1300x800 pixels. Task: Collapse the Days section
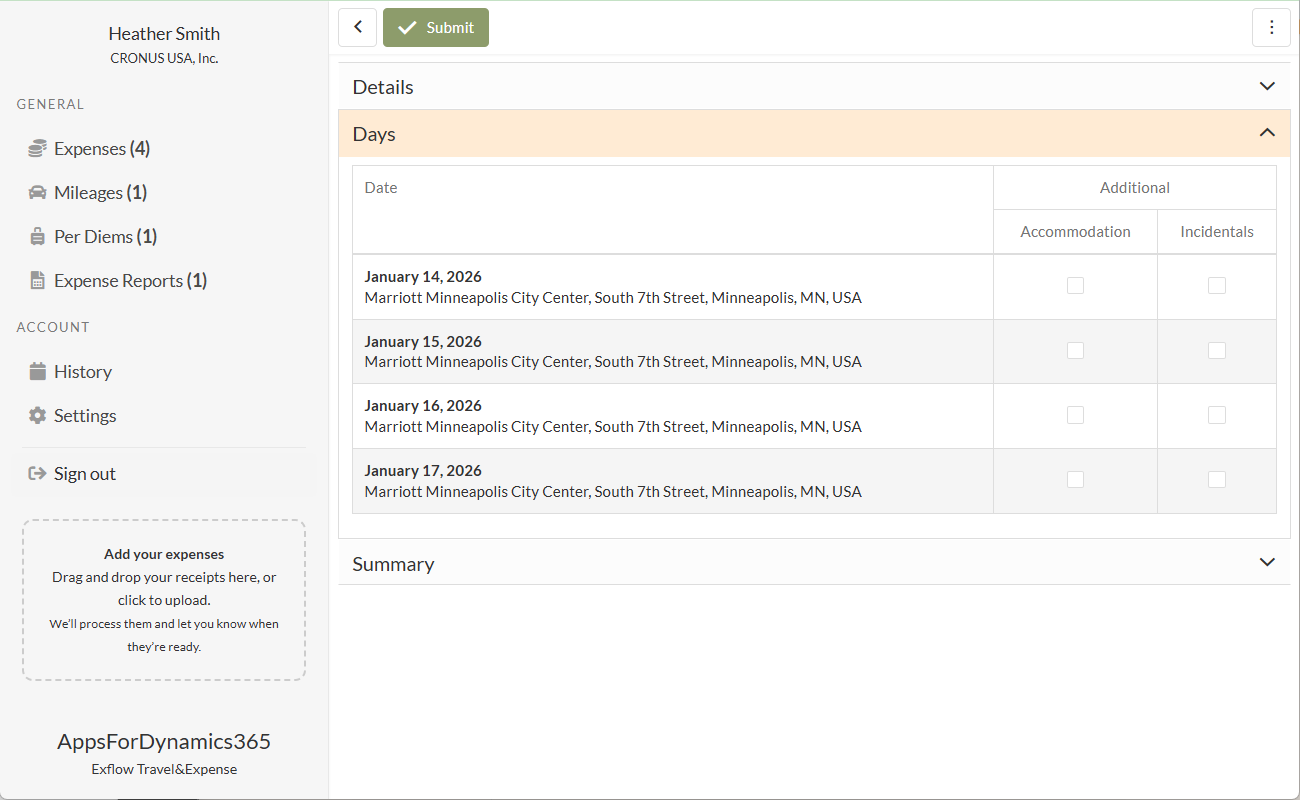[1267, 134]
